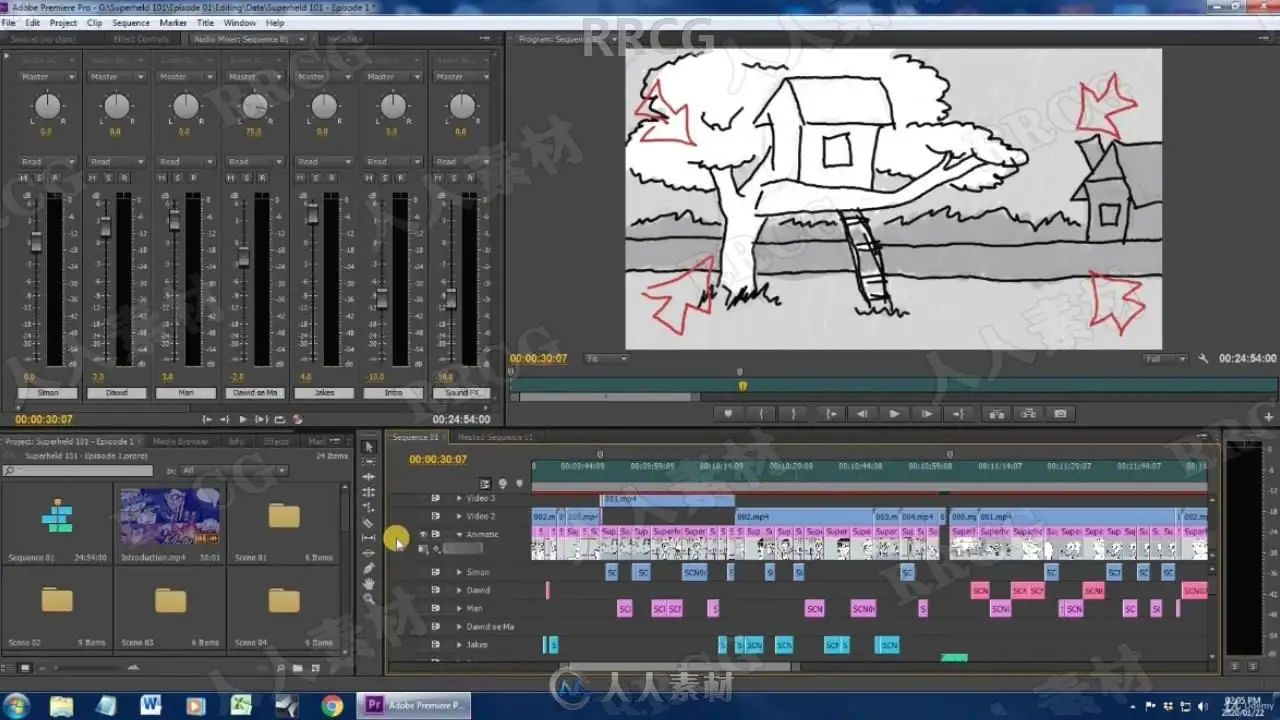
Task: Select the Track Select tool
Action: click(x=369, y=462)
